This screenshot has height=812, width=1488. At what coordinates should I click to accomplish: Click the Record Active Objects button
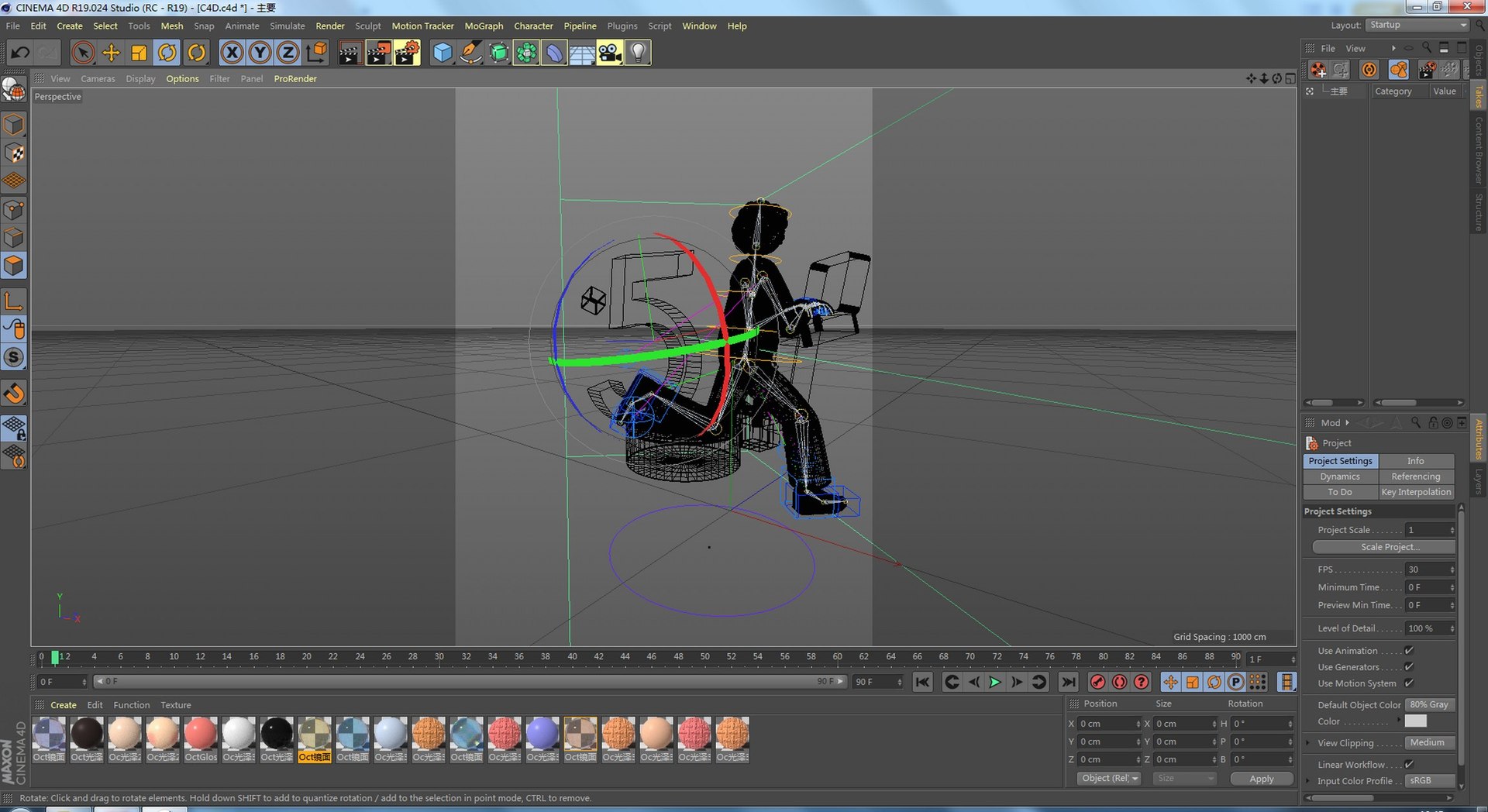1097,682
